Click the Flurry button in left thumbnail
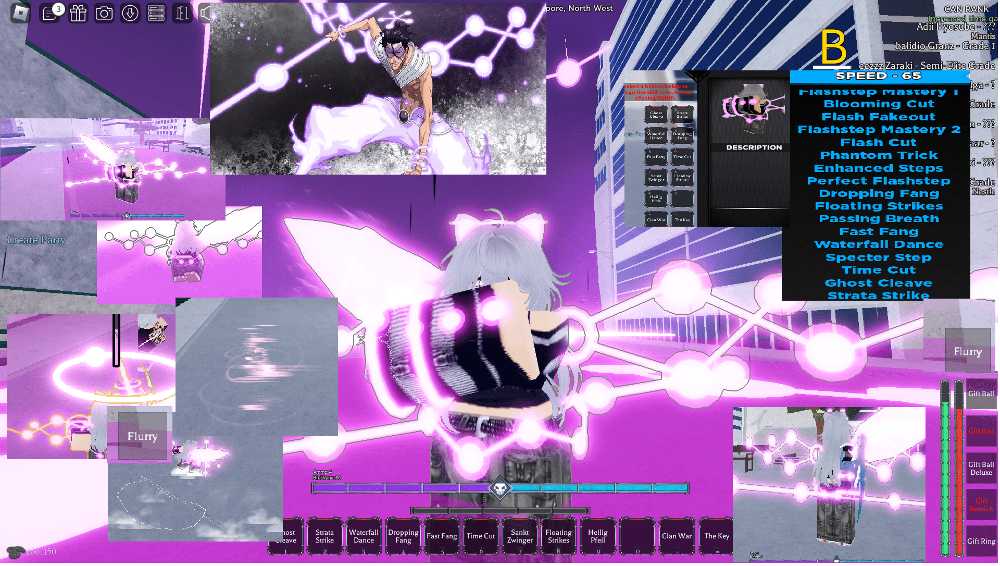Image resolution: width=1000 pixels, height=566 pixels. pos(142,436)
